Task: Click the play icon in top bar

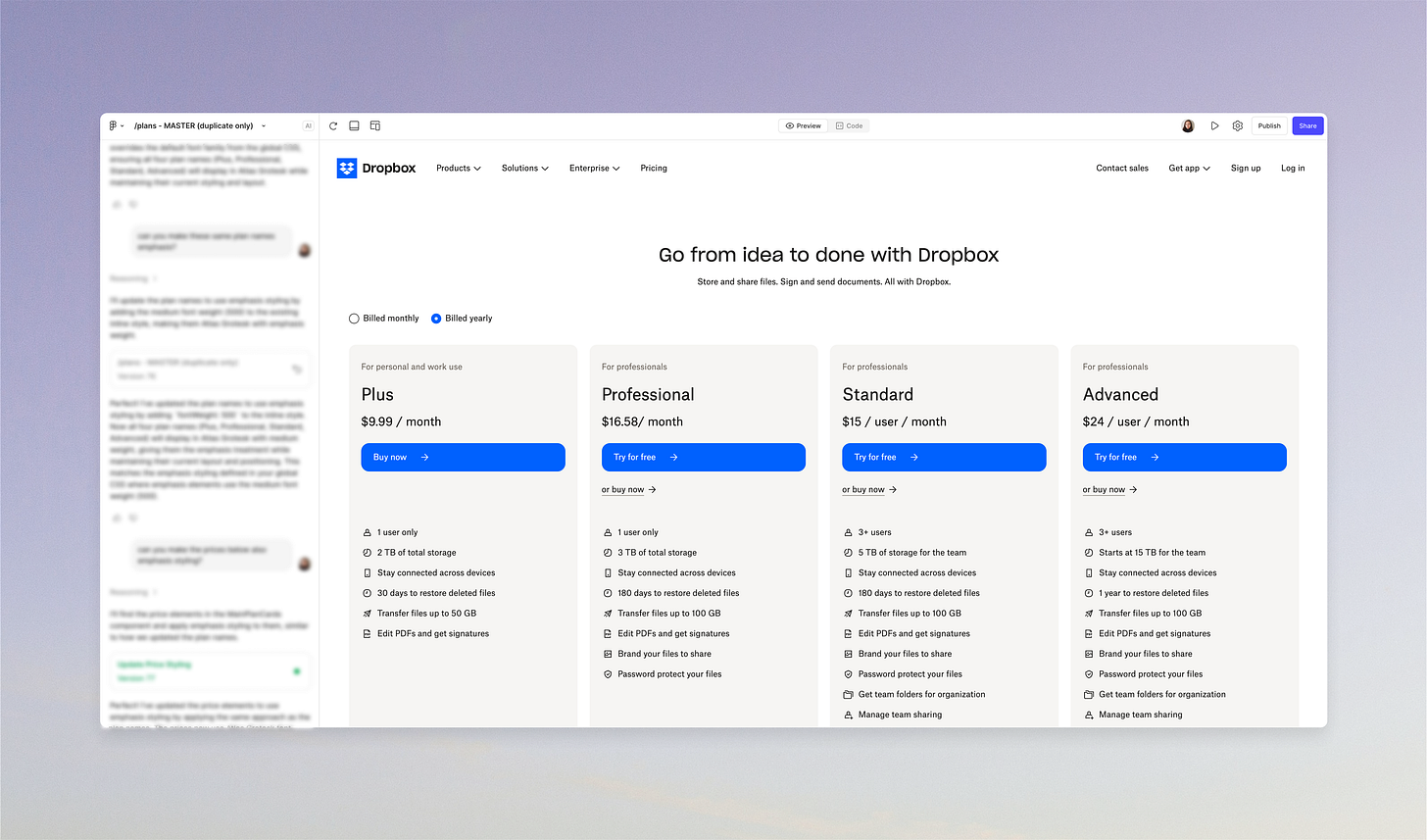Action: coord(1214,125)
